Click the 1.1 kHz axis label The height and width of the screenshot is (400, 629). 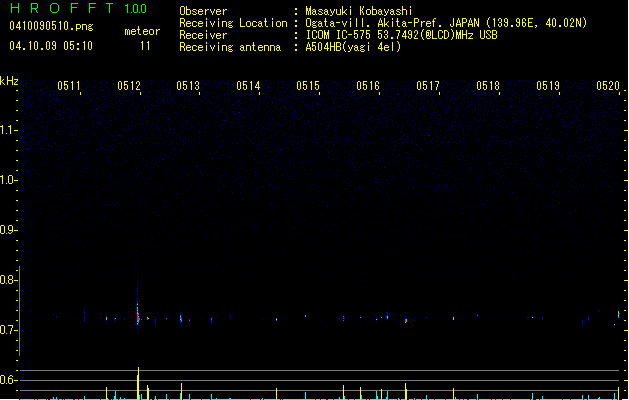click(x=8, y=130)
